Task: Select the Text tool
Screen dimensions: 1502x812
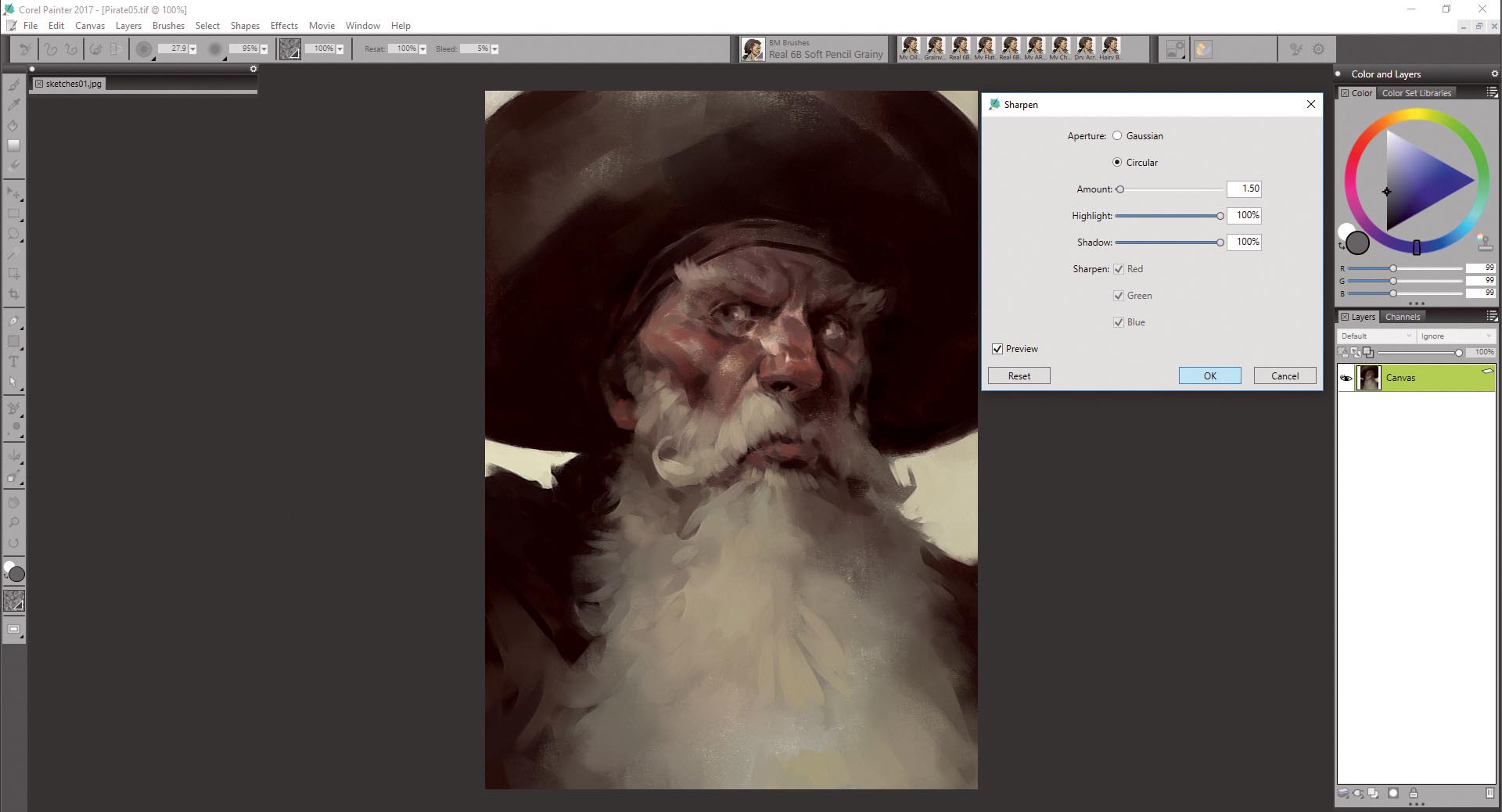Action: click(13, 361)
